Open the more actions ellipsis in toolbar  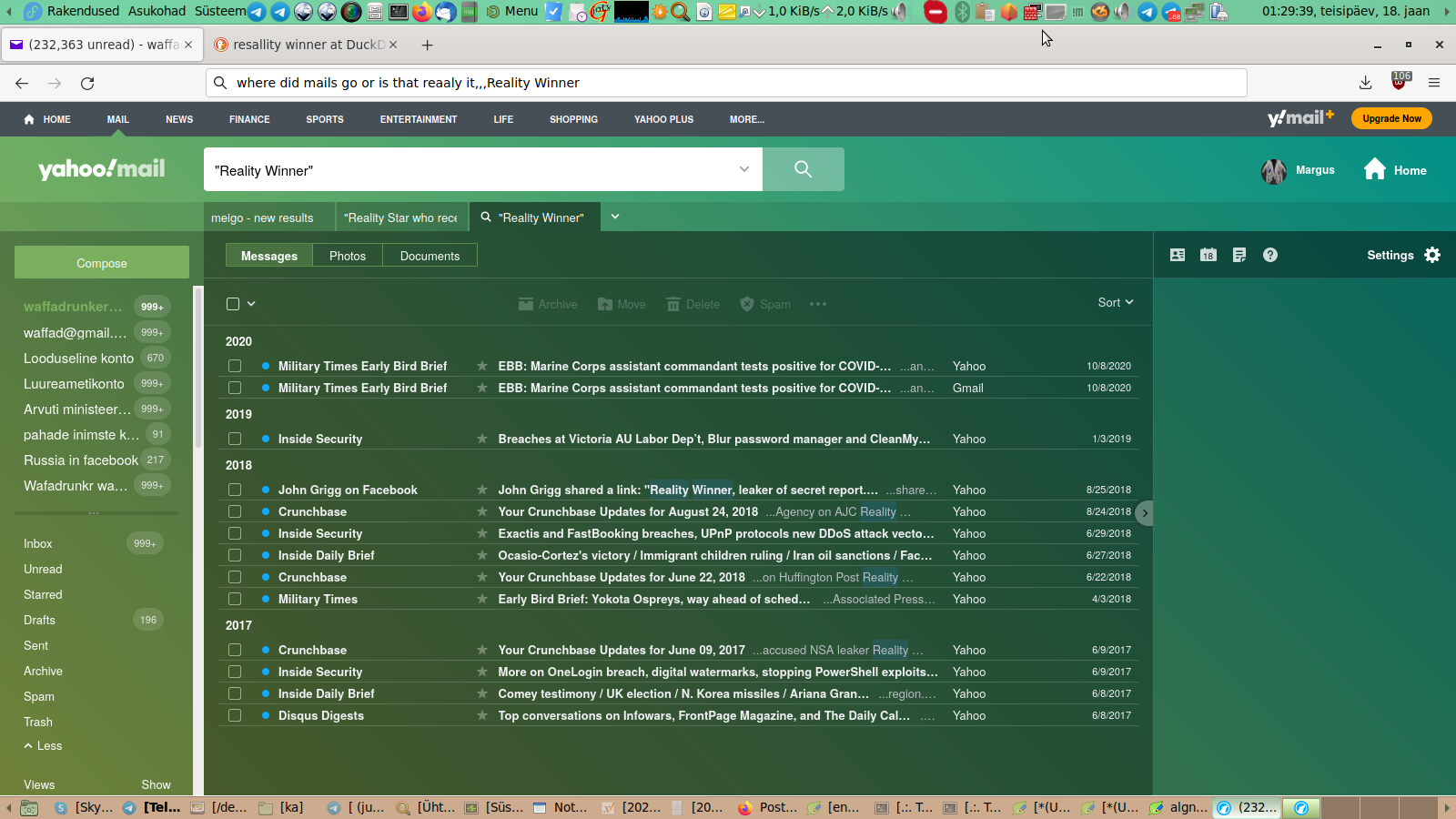(x=818, y=304)
